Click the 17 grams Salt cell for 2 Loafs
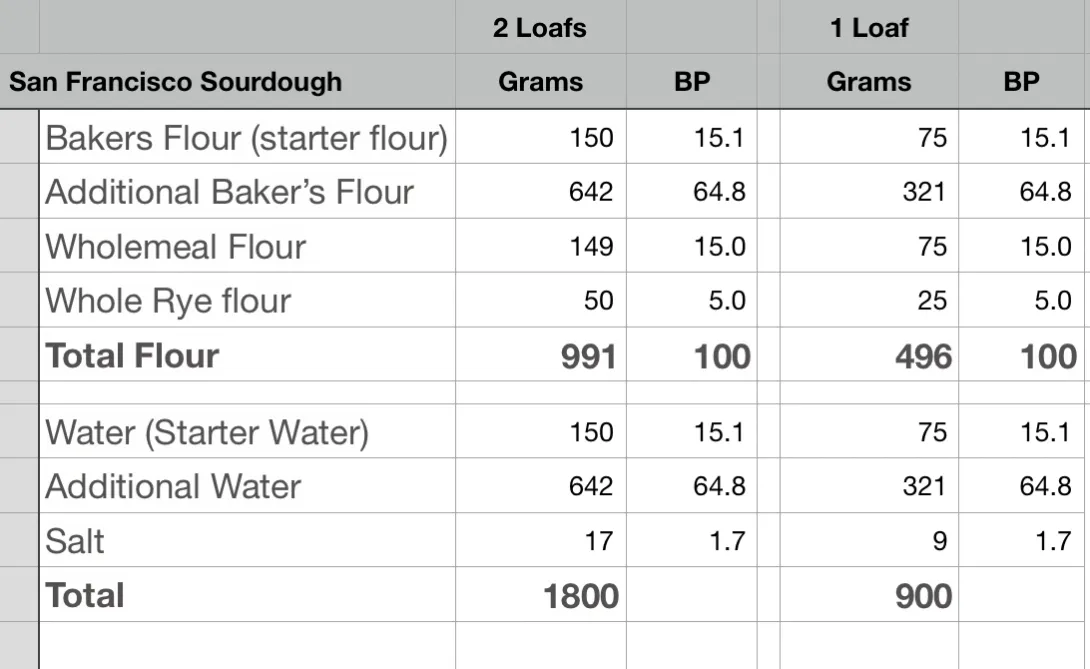This screenshot has width=1090, height=669. point(600,541)
